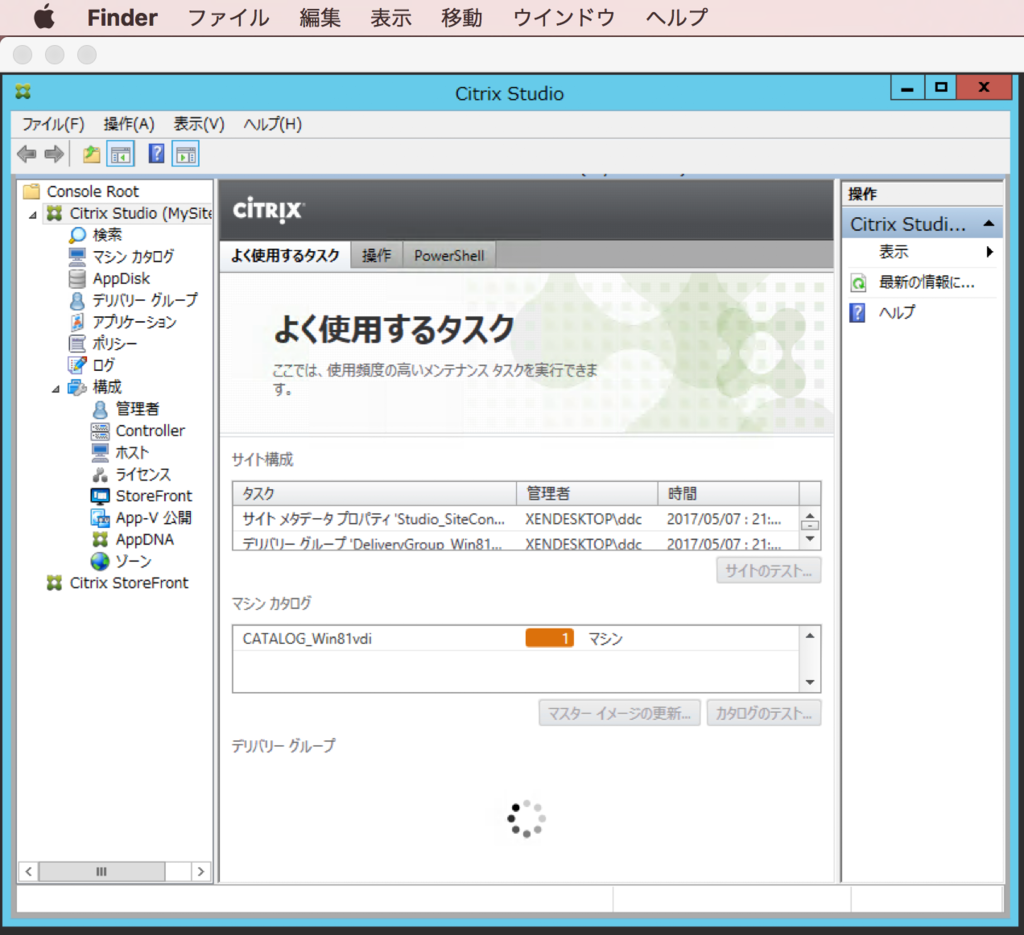Switch to the よく使用するタスク tab

[285, 255]
